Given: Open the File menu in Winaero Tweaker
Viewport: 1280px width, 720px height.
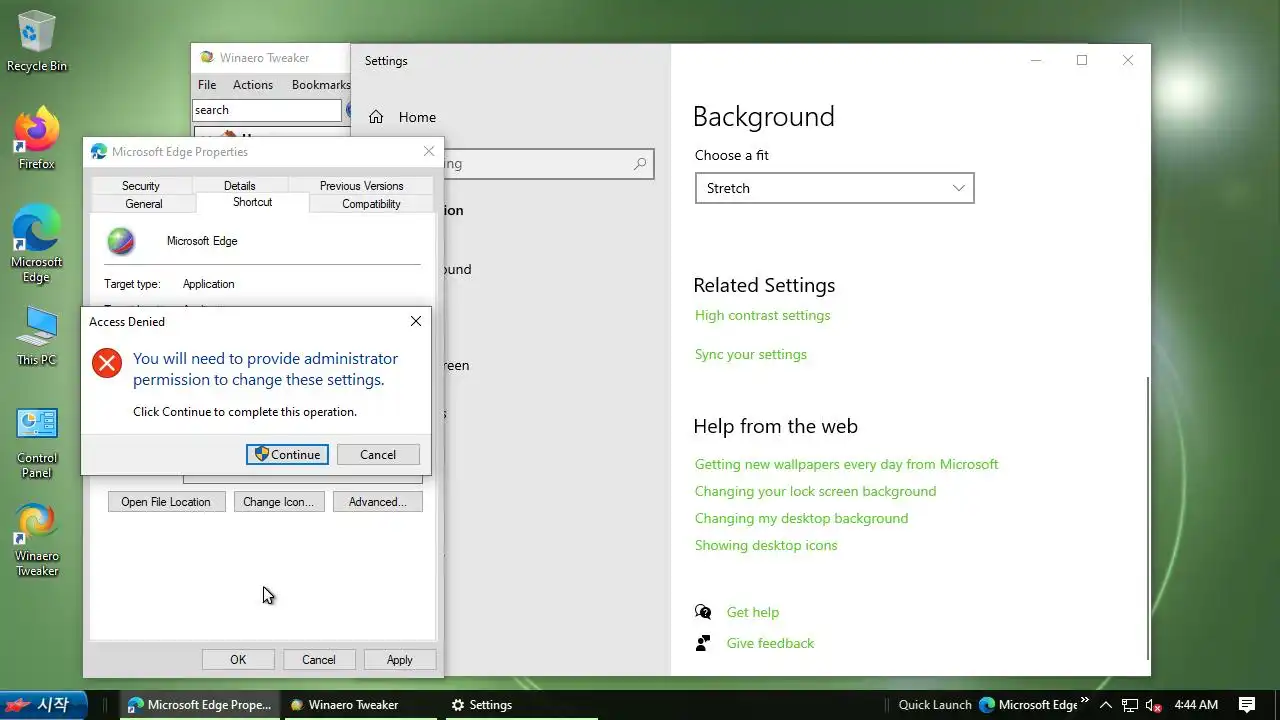Looking at the screenshot, I should (207, 85).
